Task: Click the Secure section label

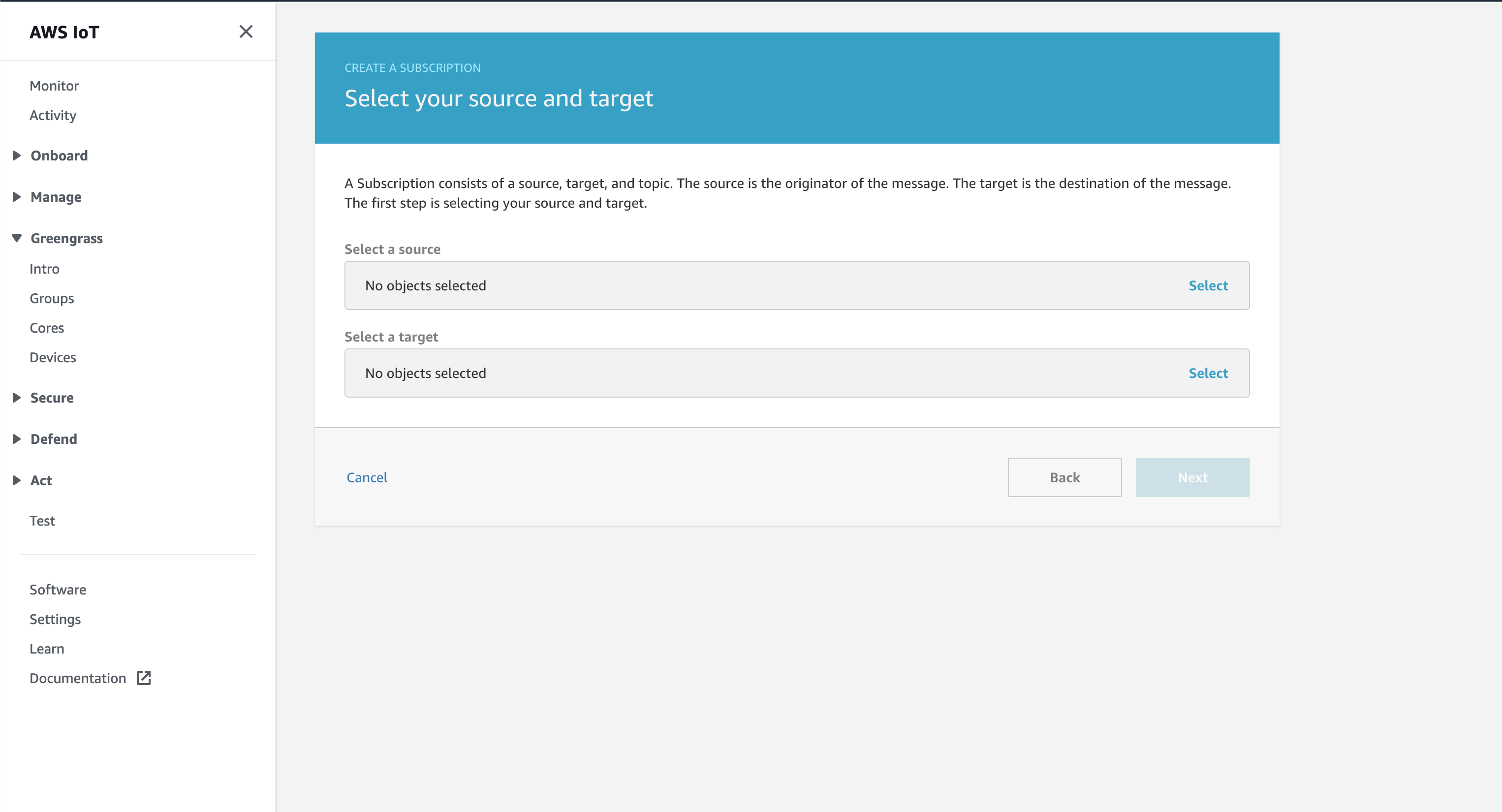Action: click(x=52, y=398)
